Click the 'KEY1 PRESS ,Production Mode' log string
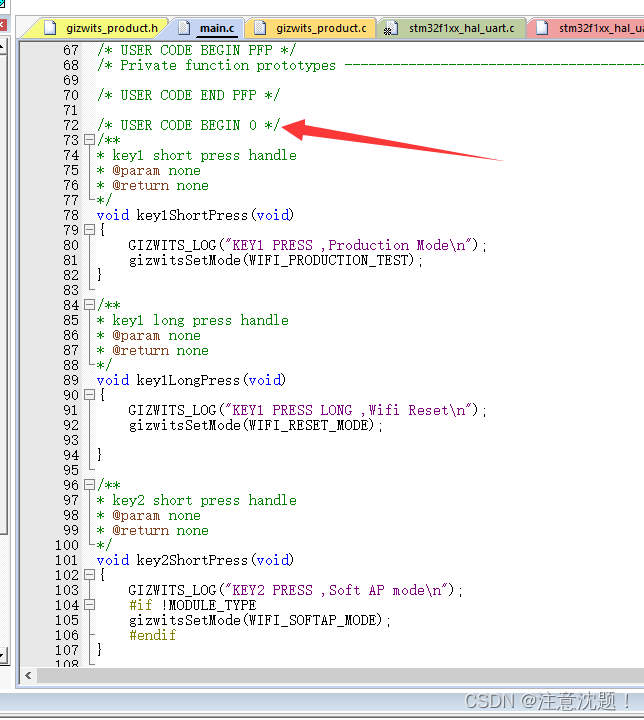The height and width of the screenshot is (720, 644). [x=349, y=245]
